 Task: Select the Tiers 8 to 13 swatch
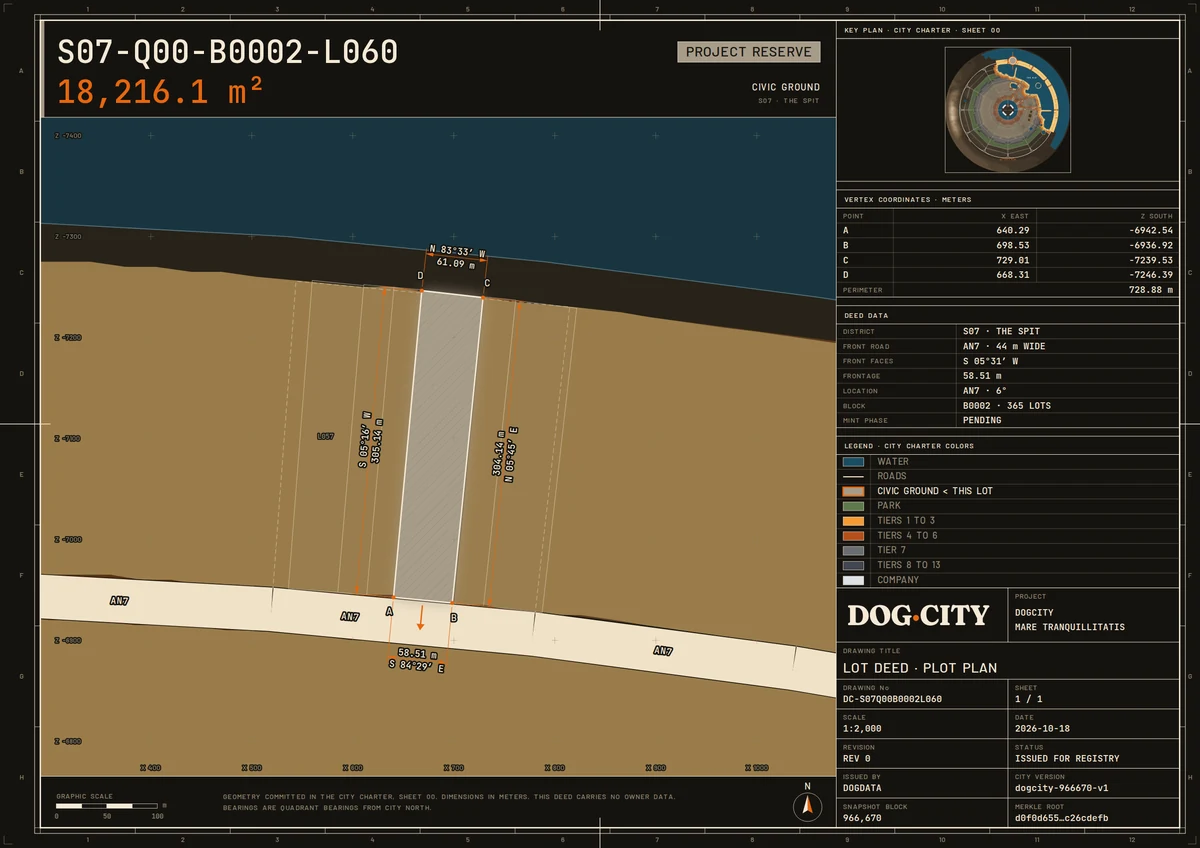coord(853,565)
